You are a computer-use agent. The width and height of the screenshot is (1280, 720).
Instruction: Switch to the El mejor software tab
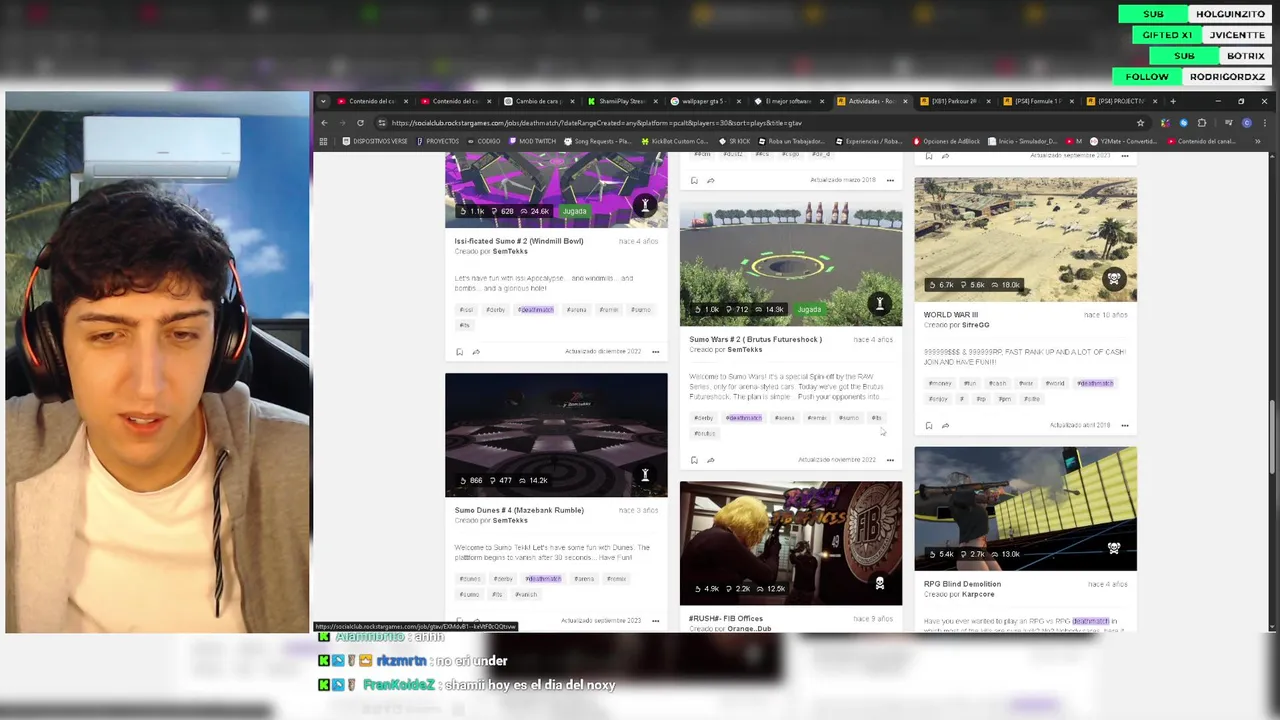click(x=789, y=101)
